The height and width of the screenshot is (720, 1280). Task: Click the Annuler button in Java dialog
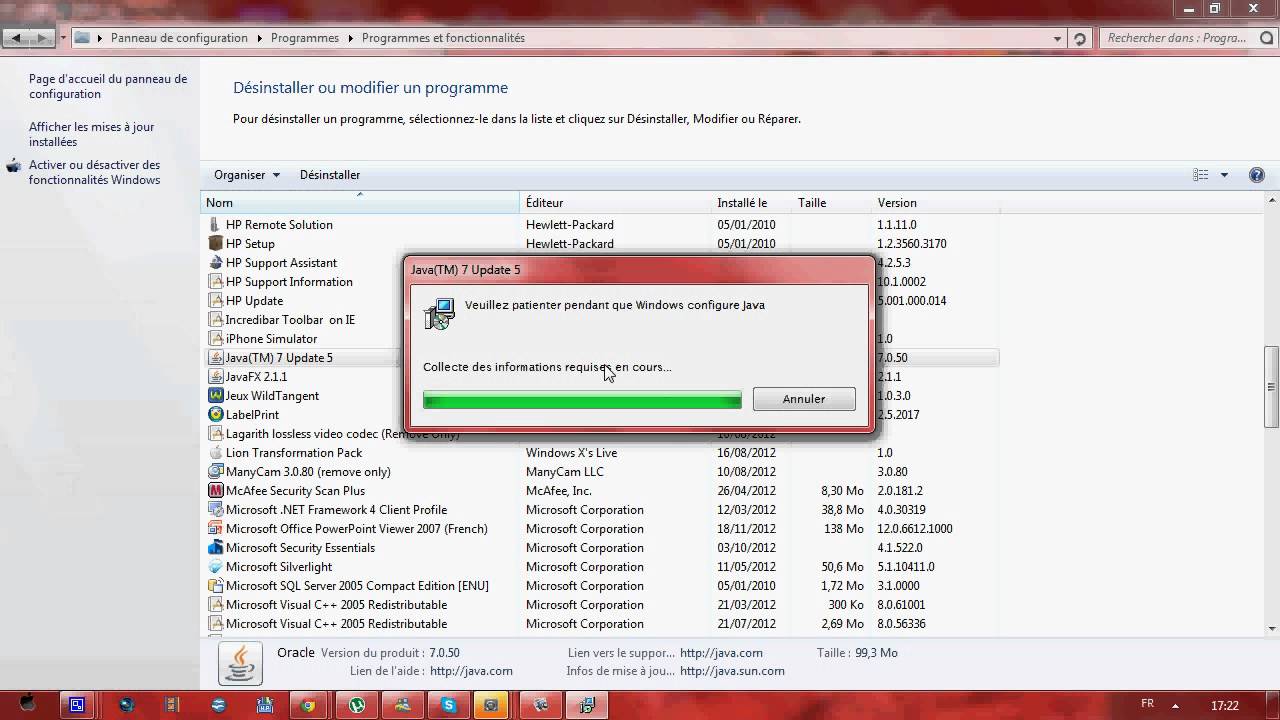coord(804,399)
